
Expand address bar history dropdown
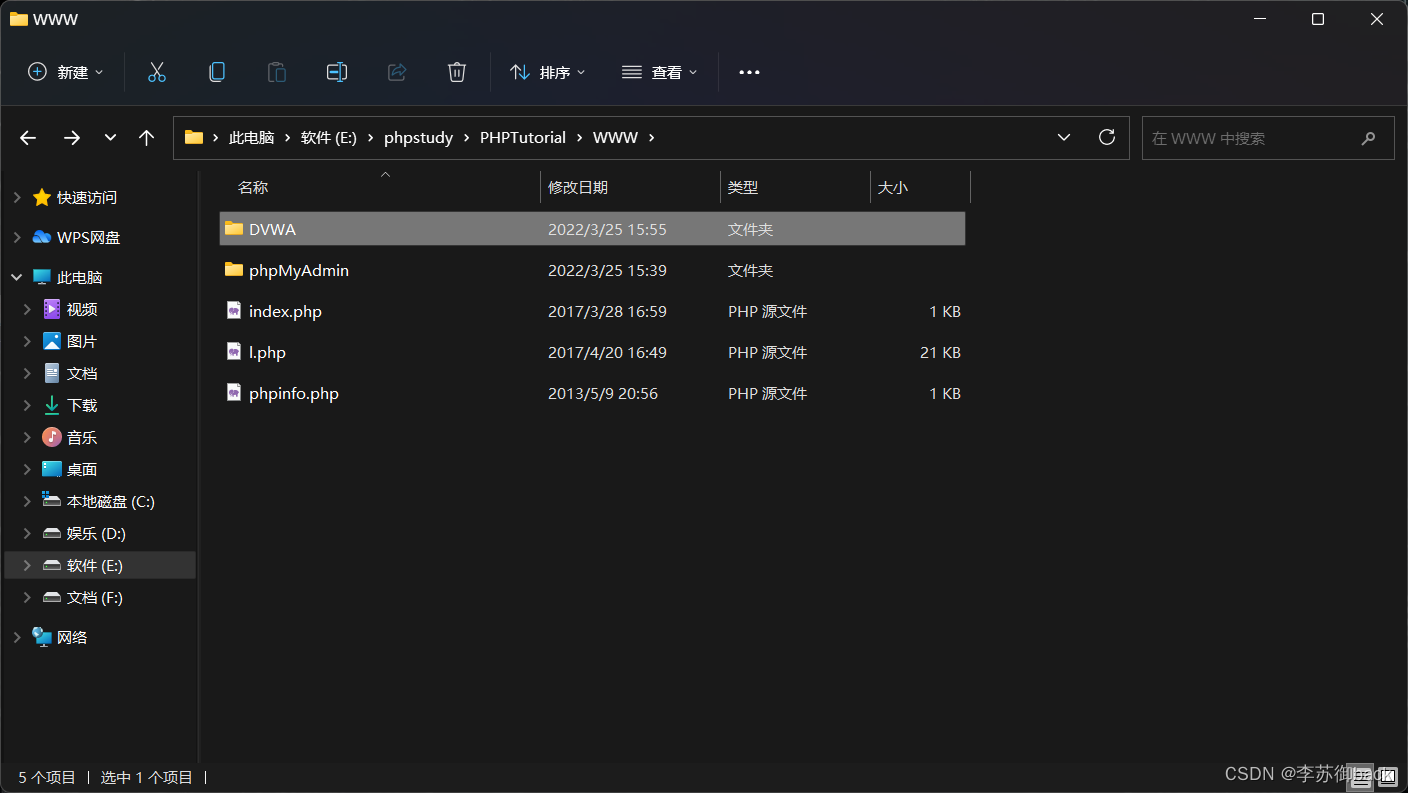1064,138
